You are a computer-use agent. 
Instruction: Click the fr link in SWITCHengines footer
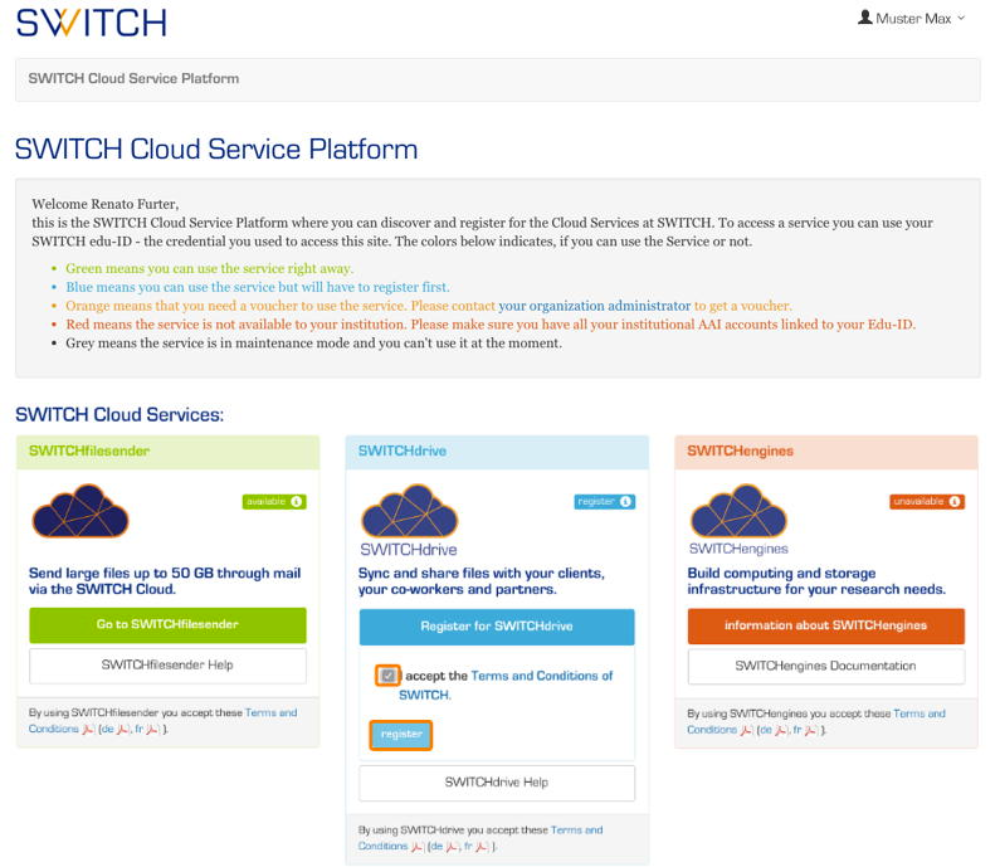pyautogui.click(x=797, y=730)
